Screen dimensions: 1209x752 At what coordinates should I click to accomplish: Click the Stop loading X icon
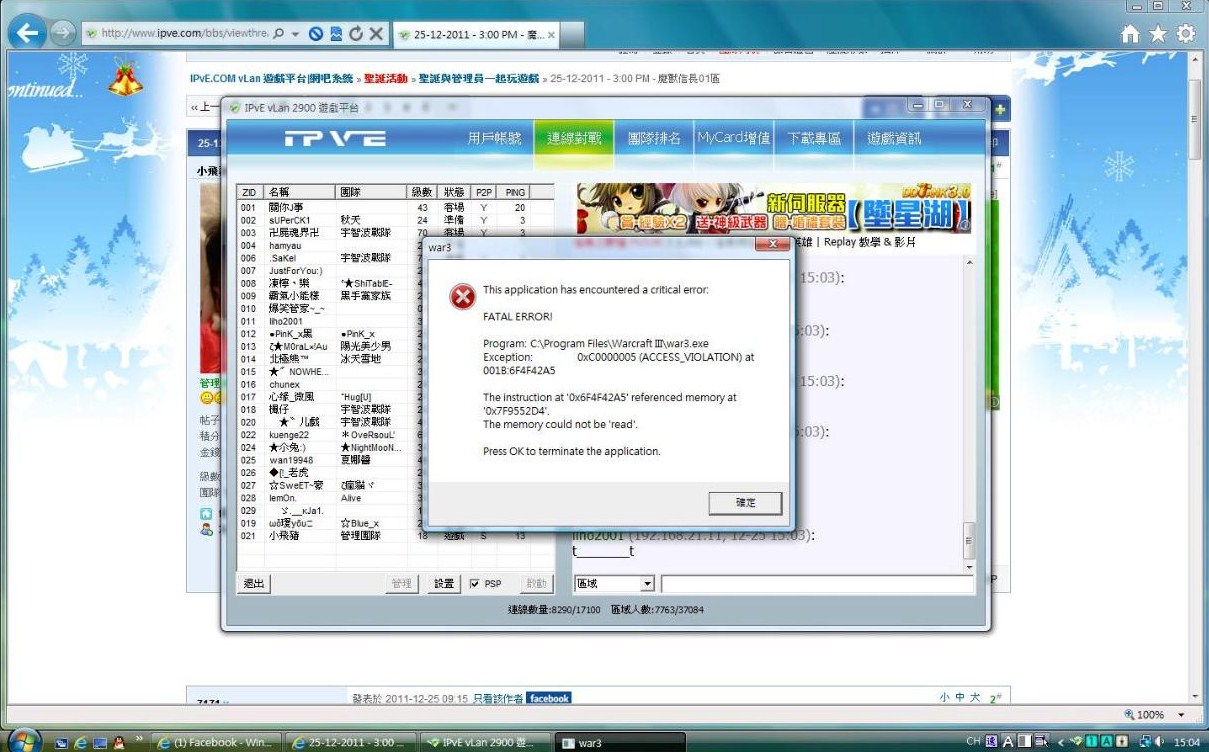point(376,34)
